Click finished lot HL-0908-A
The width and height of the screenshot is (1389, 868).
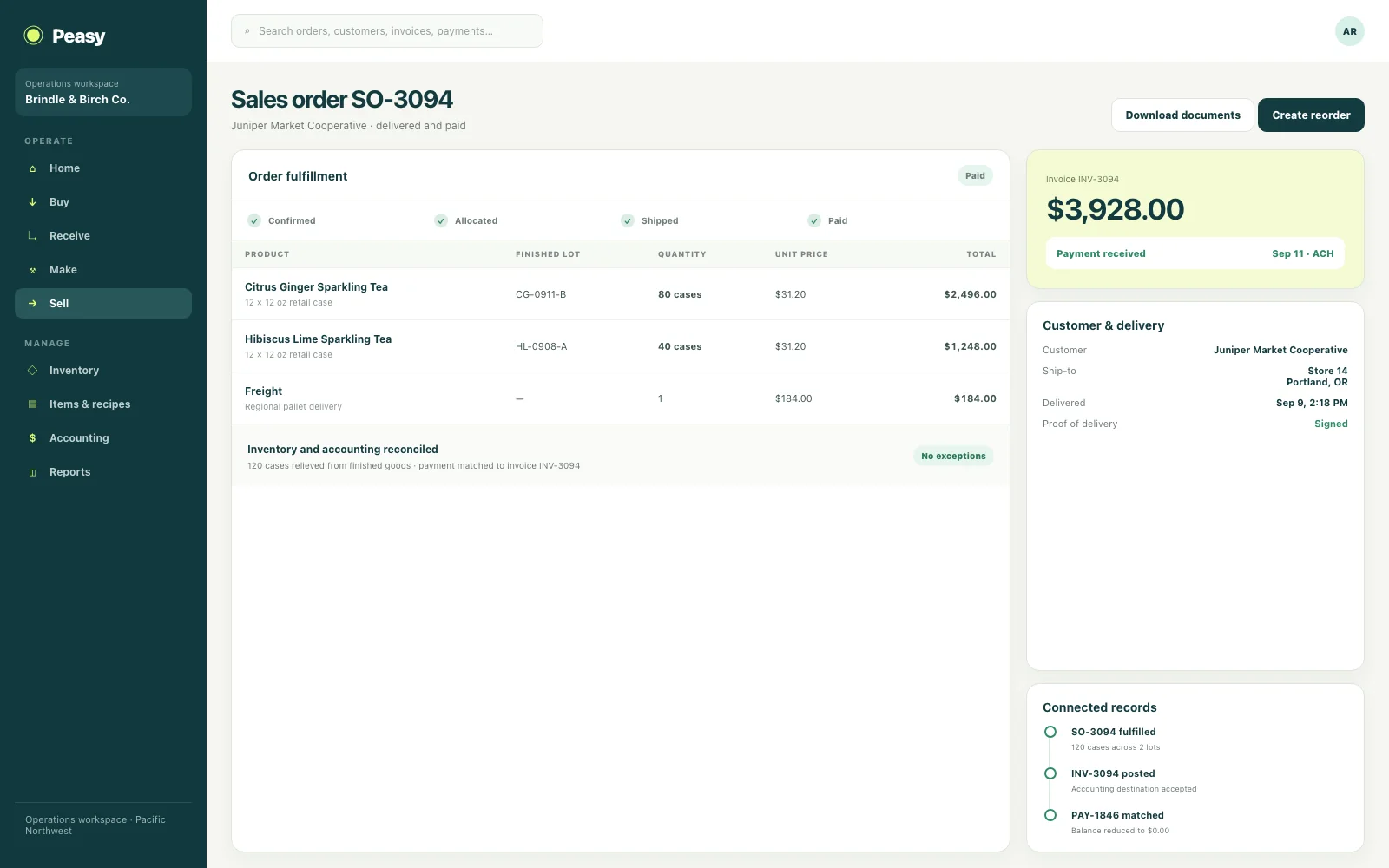pos(541,346)
